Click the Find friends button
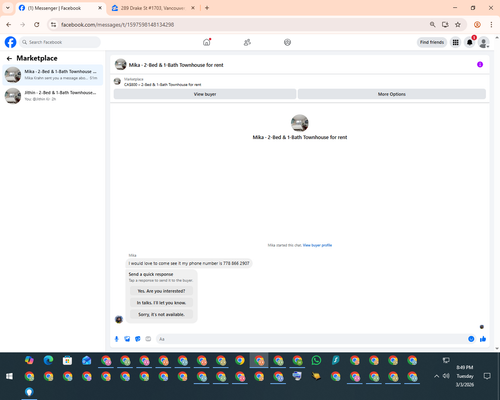Image resolution: width=500 pixels, height=400 pixels. 432,42
